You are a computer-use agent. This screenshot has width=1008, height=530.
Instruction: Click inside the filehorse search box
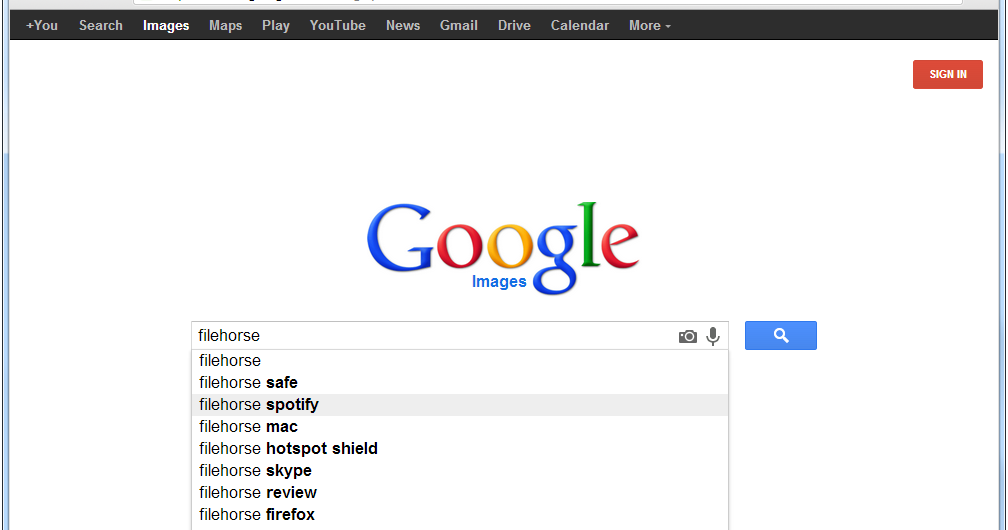coord(430,336)
